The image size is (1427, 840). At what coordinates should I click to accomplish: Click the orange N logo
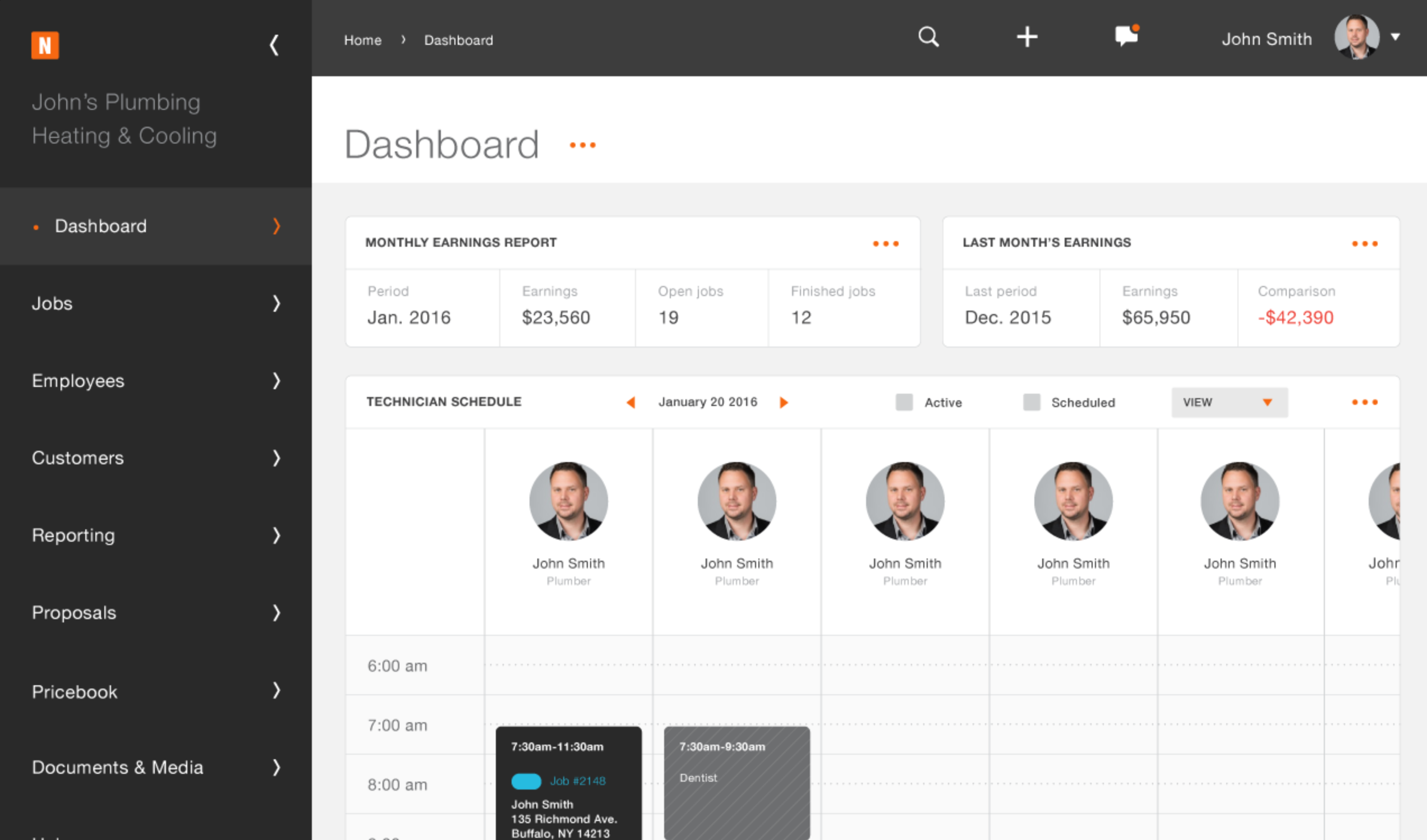pyautogui.click(x=45, y=45)
